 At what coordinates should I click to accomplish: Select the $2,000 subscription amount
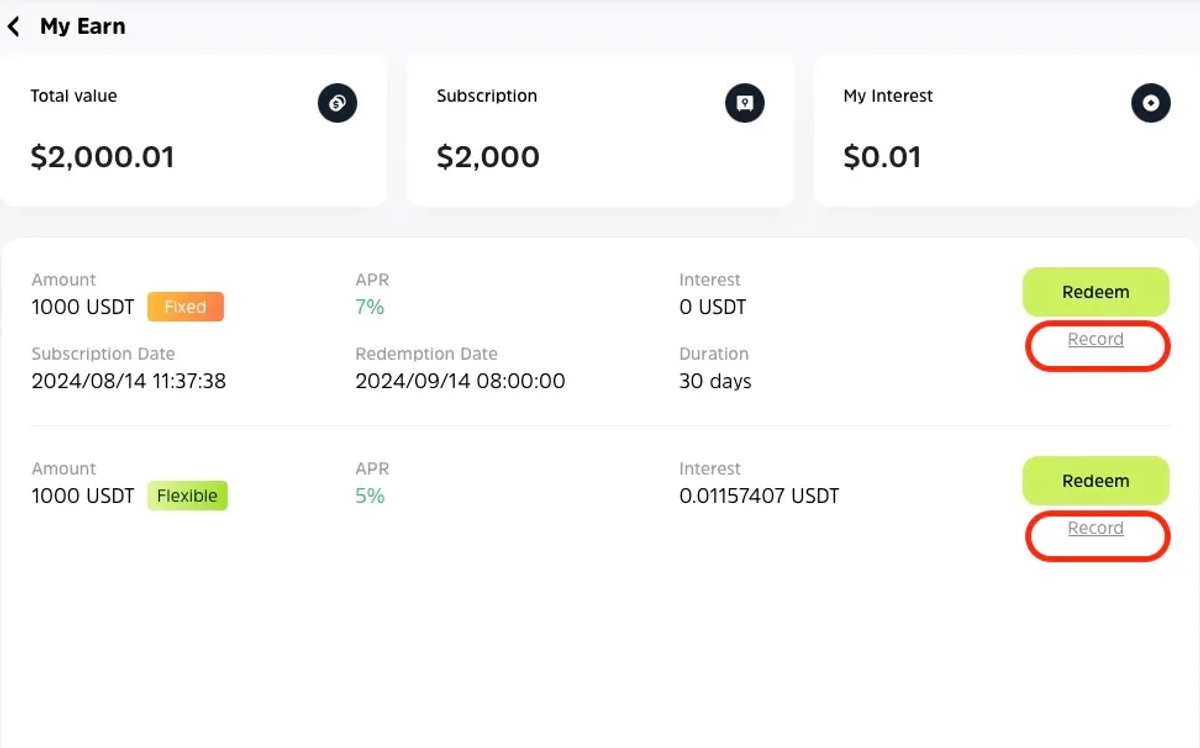point(488,157)
